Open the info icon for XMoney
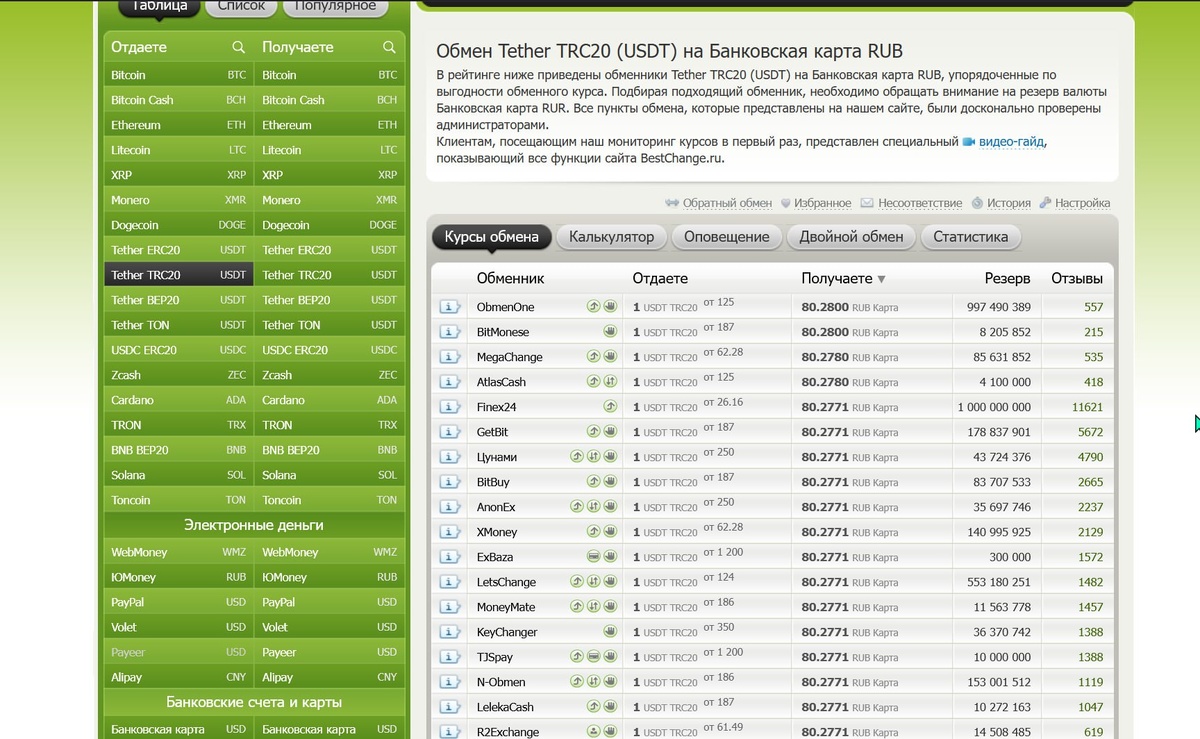The width and height of the screenshot is (1200, 739). [449, 532]
